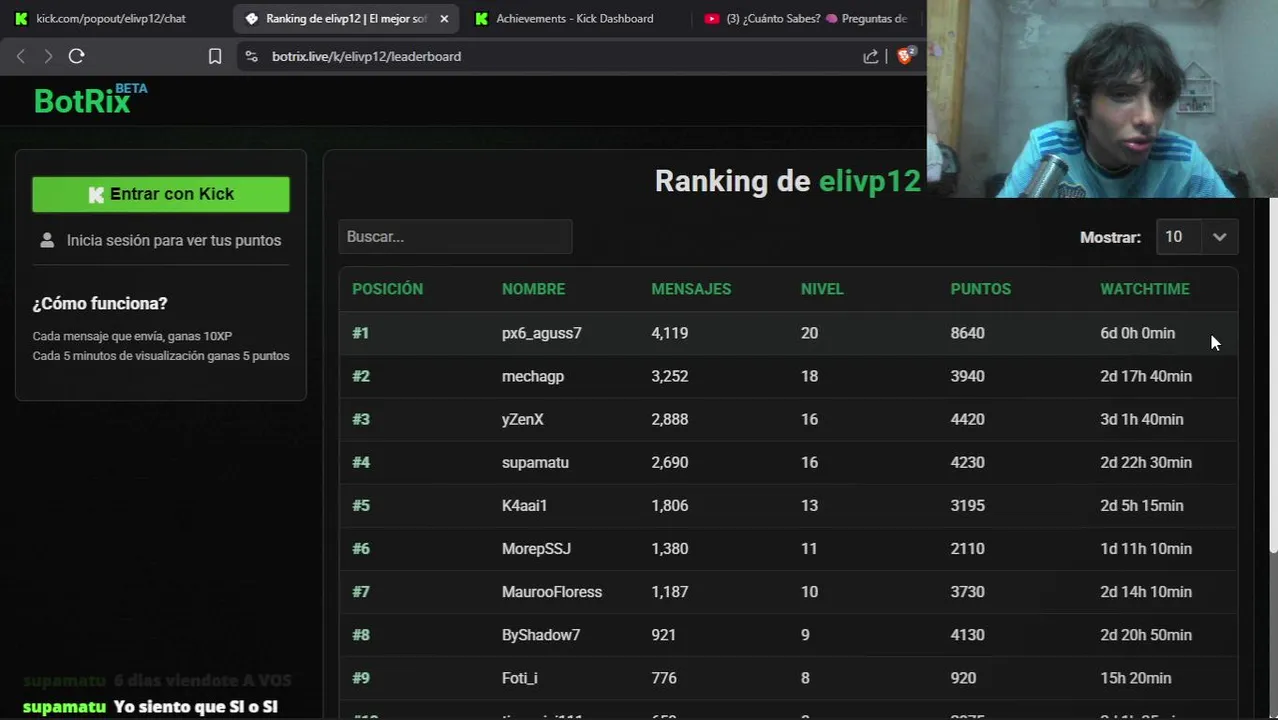This screenshot has height=720, width=1278.
Task: Click the Kick icon on Entrar con Kick button
Action: click(x=96, y=195)
